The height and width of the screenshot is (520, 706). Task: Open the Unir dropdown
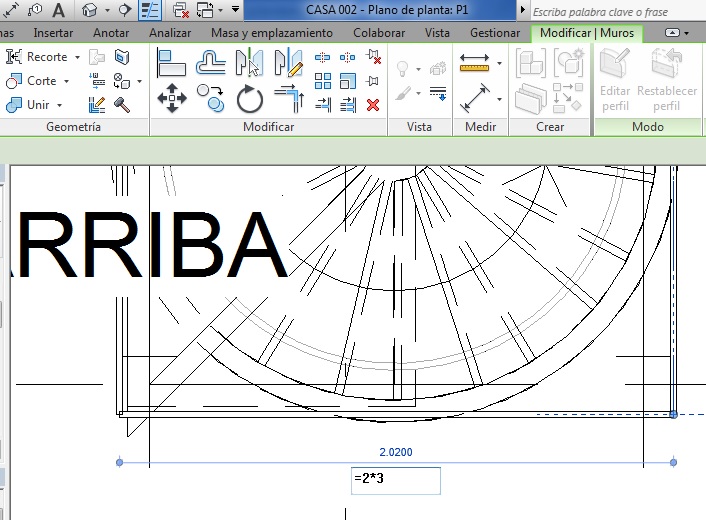point(59,105)
